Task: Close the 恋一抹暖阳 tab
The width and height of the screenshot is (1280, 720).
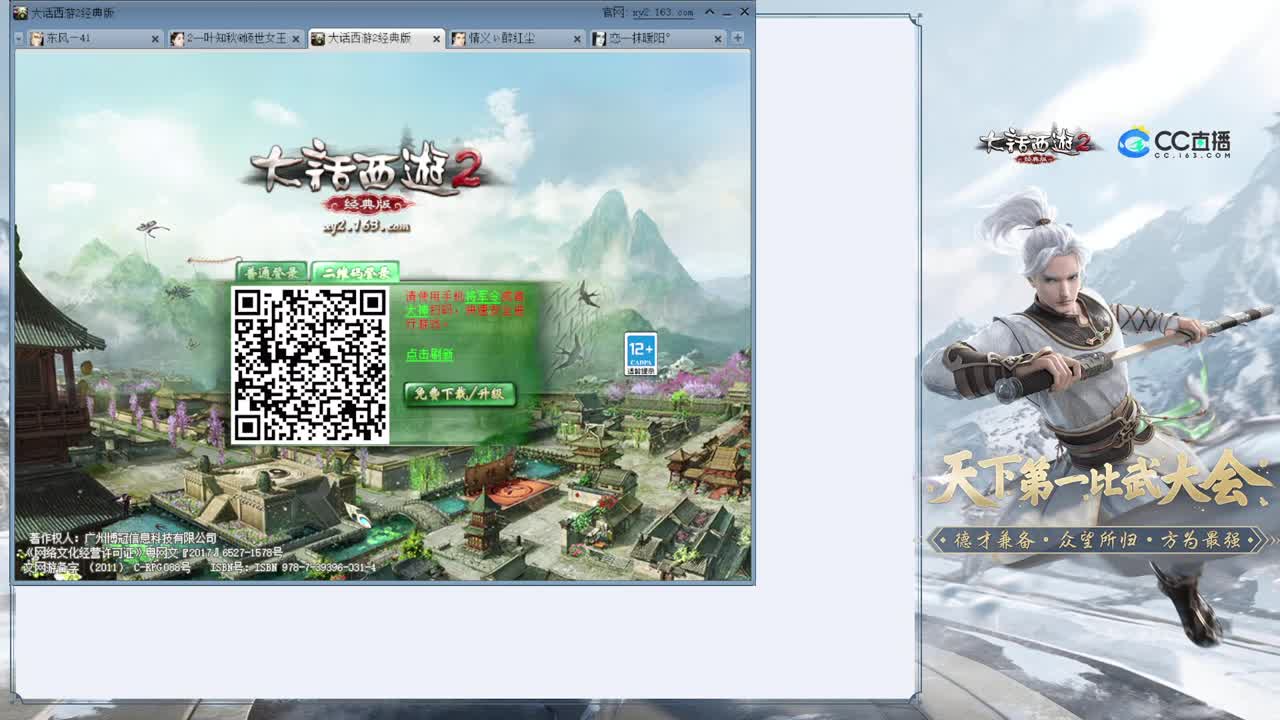Action: pyautogui.click(x=718, y=39)
